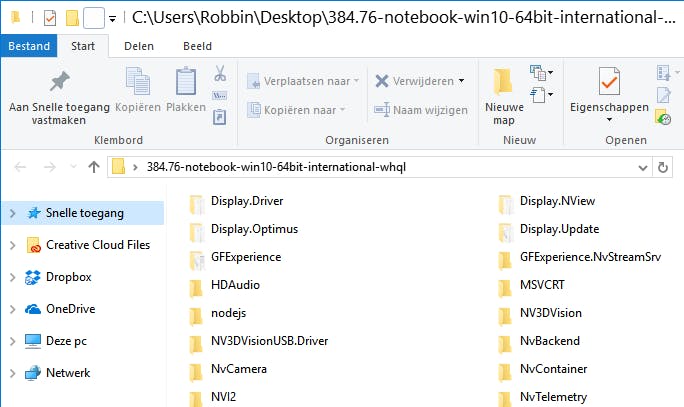Click new folder icon in title bar toolbar
Viewport: 684px width, 407px height.
[72, 18]
